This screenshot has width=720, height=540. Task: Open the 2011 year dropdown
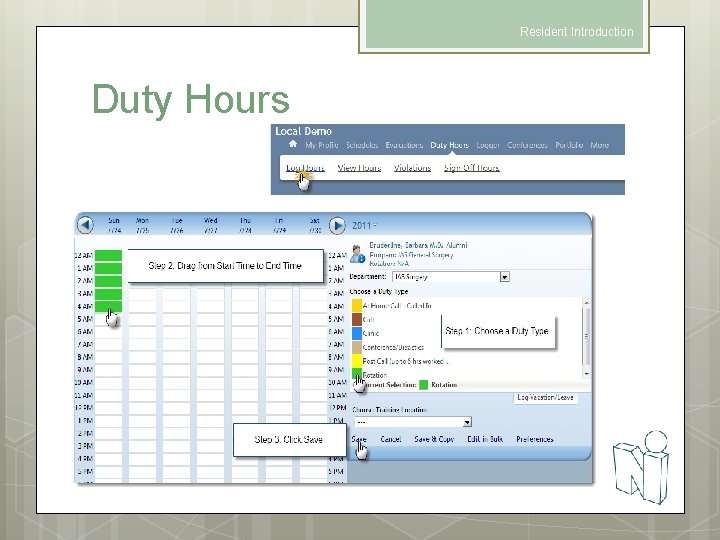(x=364, y=225)
